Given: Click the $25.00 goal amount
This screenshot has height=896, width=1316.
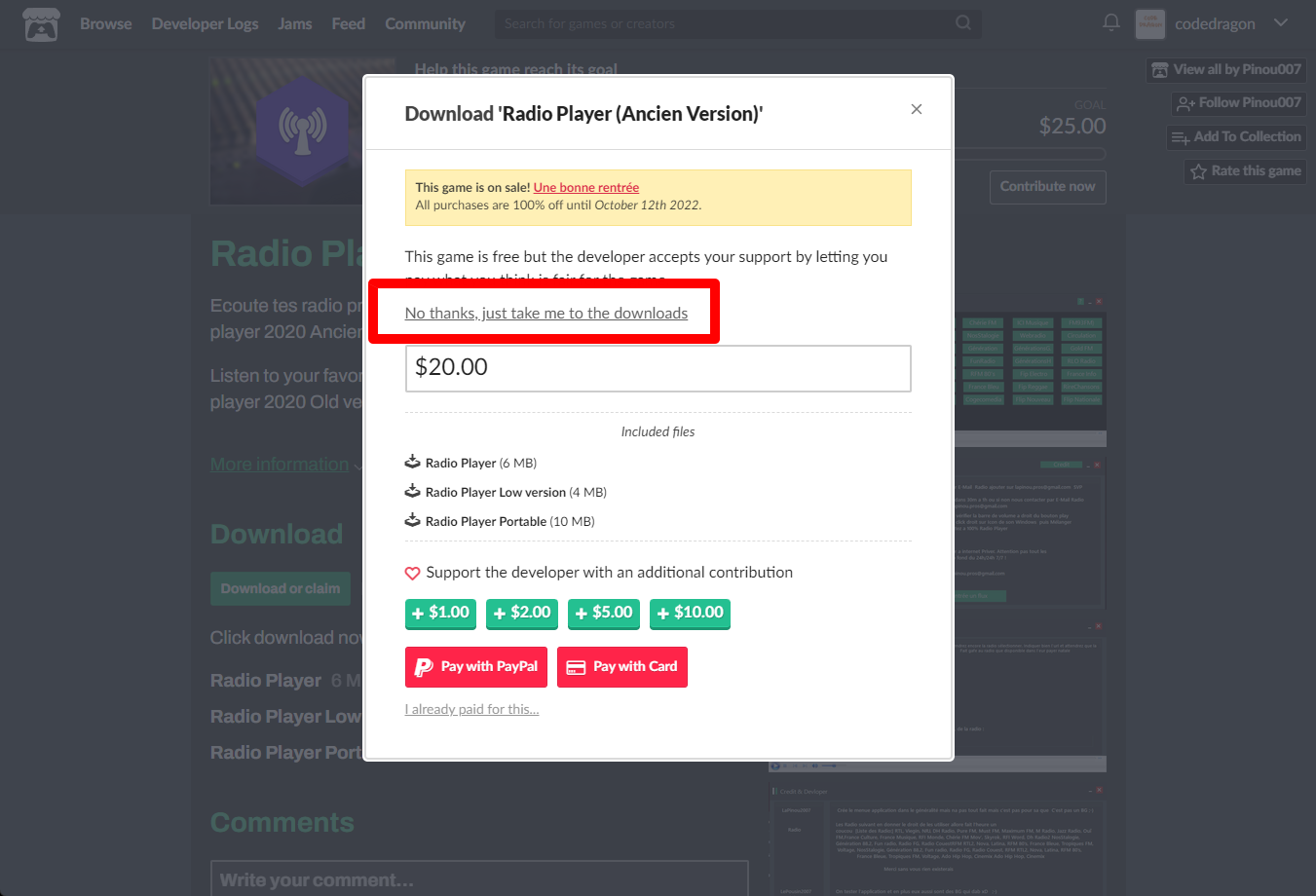Looking at the screenshot, I should pos(1072,126).
